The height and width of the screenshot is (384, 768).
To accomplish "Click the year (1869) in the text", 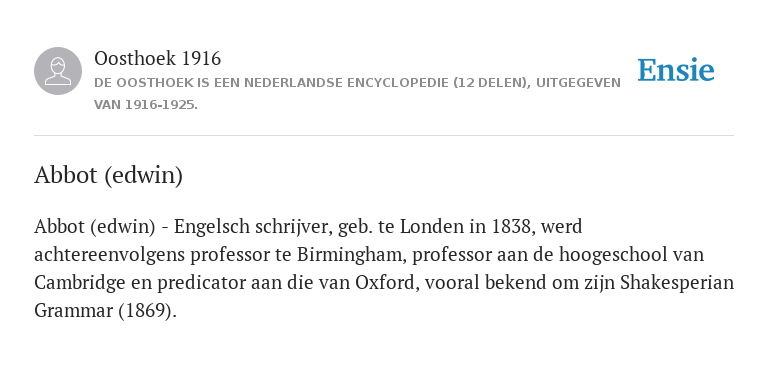I will (147, 311).
